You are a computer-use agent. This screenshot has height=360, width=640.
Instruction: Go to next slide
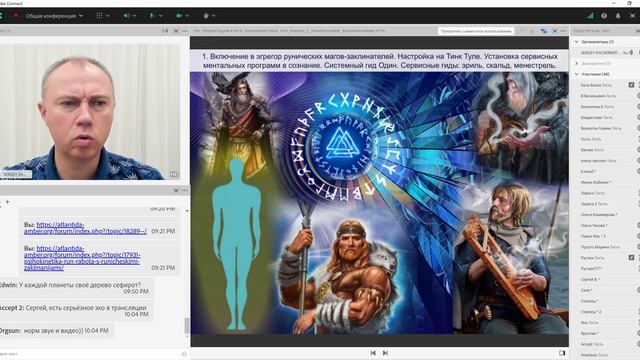385,353
